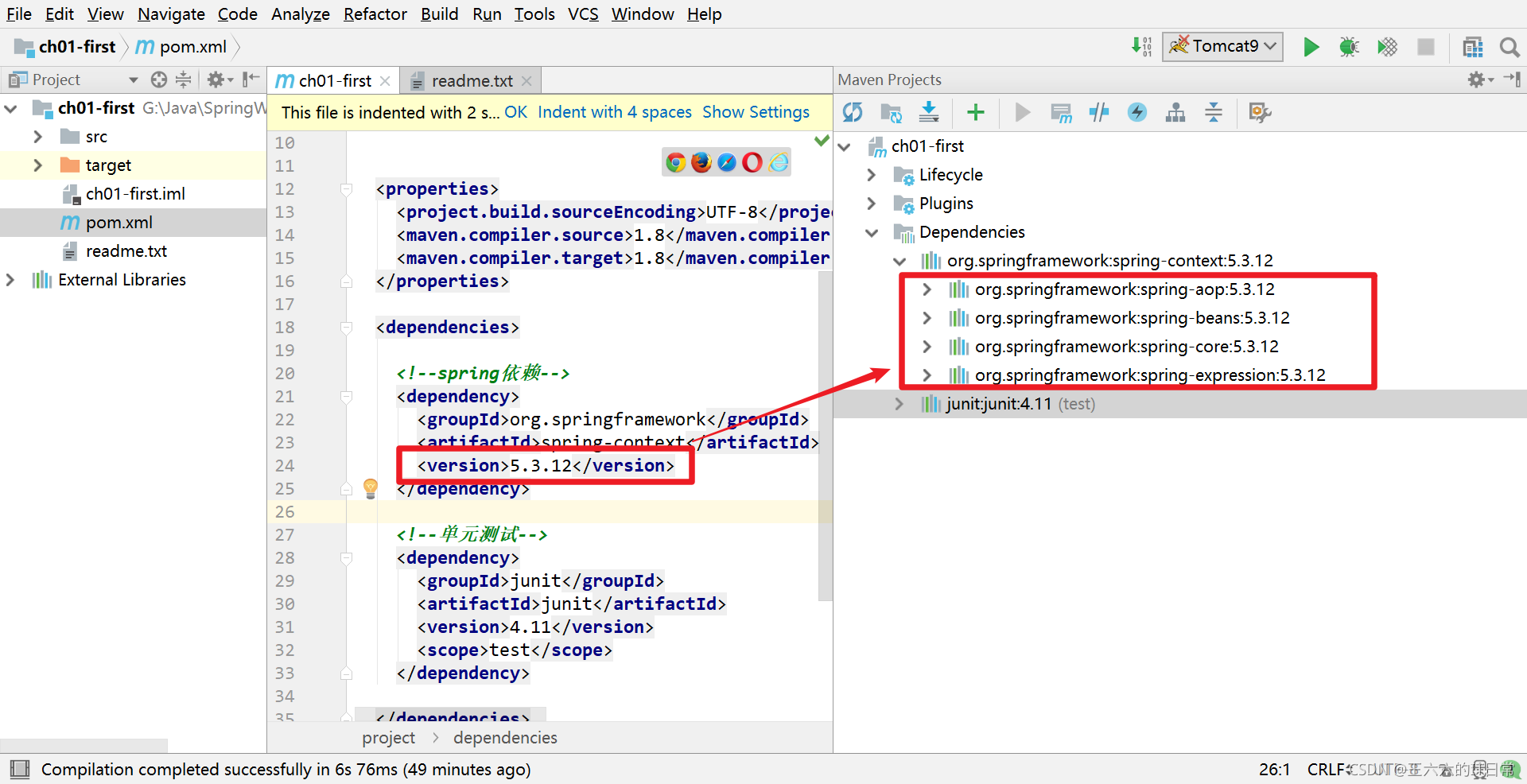Viewport: 1527px width, 784px height.
Task: Open Execute Maven Goal dialog
Action: [1061, 112]
